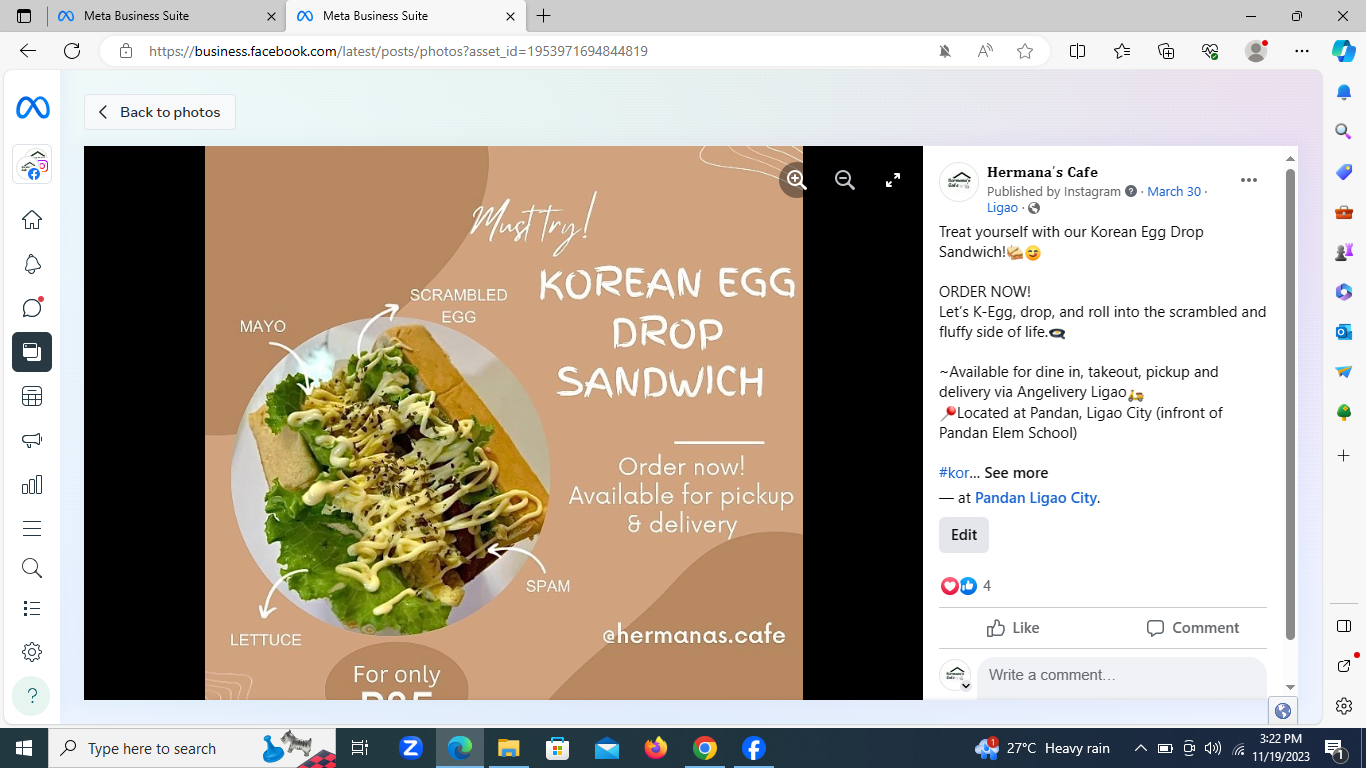Switch to the first Meta Business Suite tab
Viewport: 1366px width, 768px height.
[165, 16]
